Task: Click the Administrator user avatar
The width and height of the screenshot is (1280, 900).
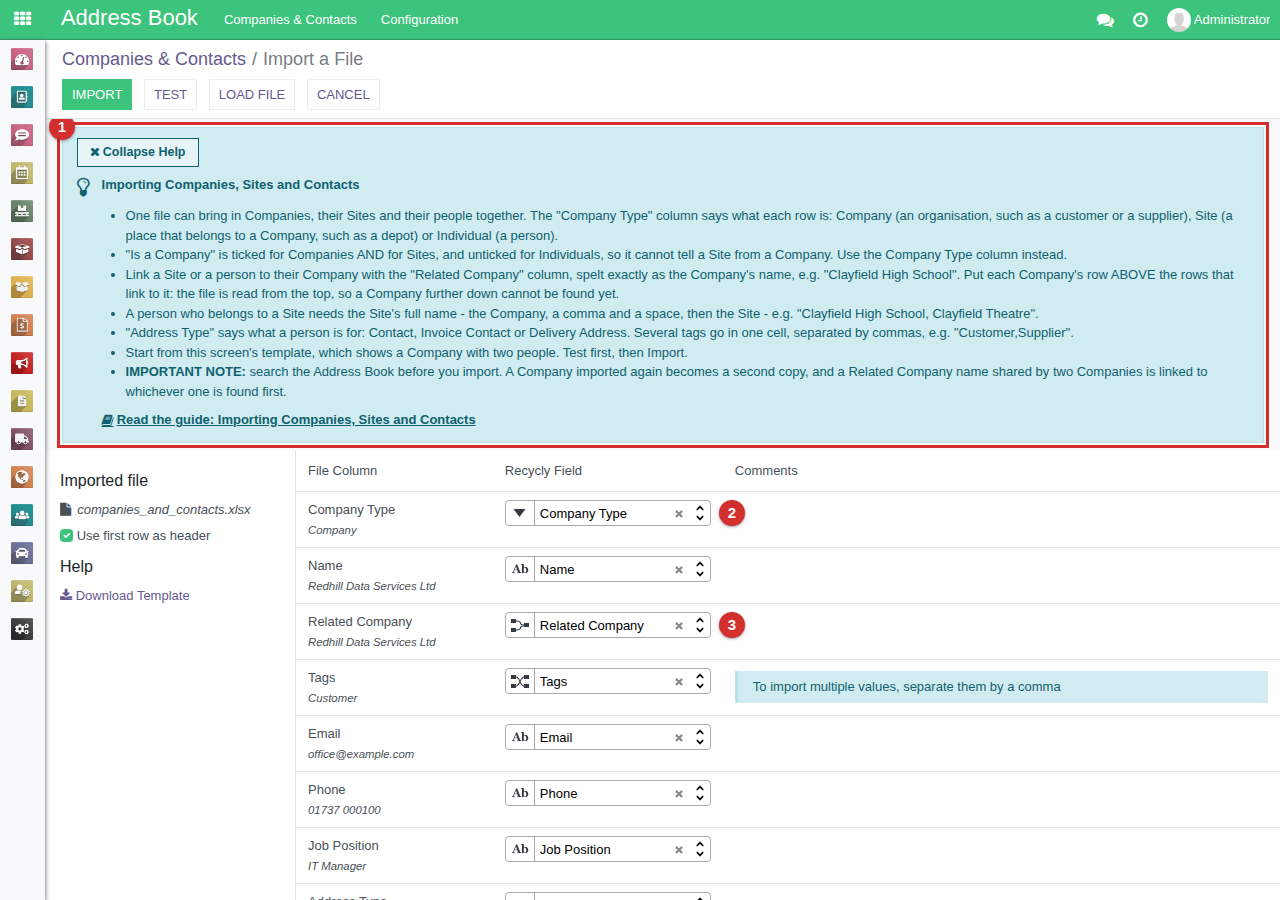Action: tap(1179, 20)
